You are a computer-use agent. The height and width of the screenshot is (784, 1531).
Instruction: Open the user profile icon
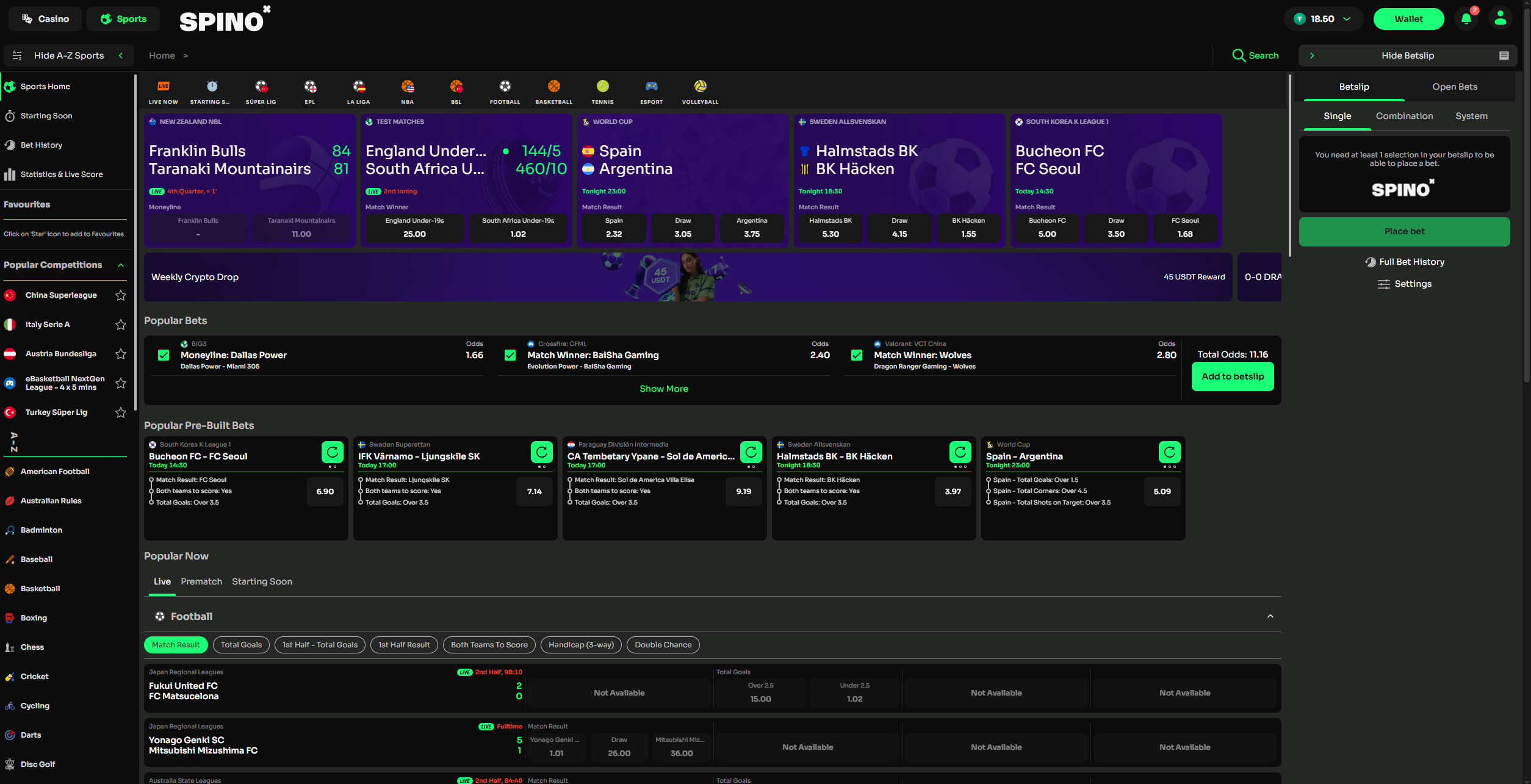1500,19
